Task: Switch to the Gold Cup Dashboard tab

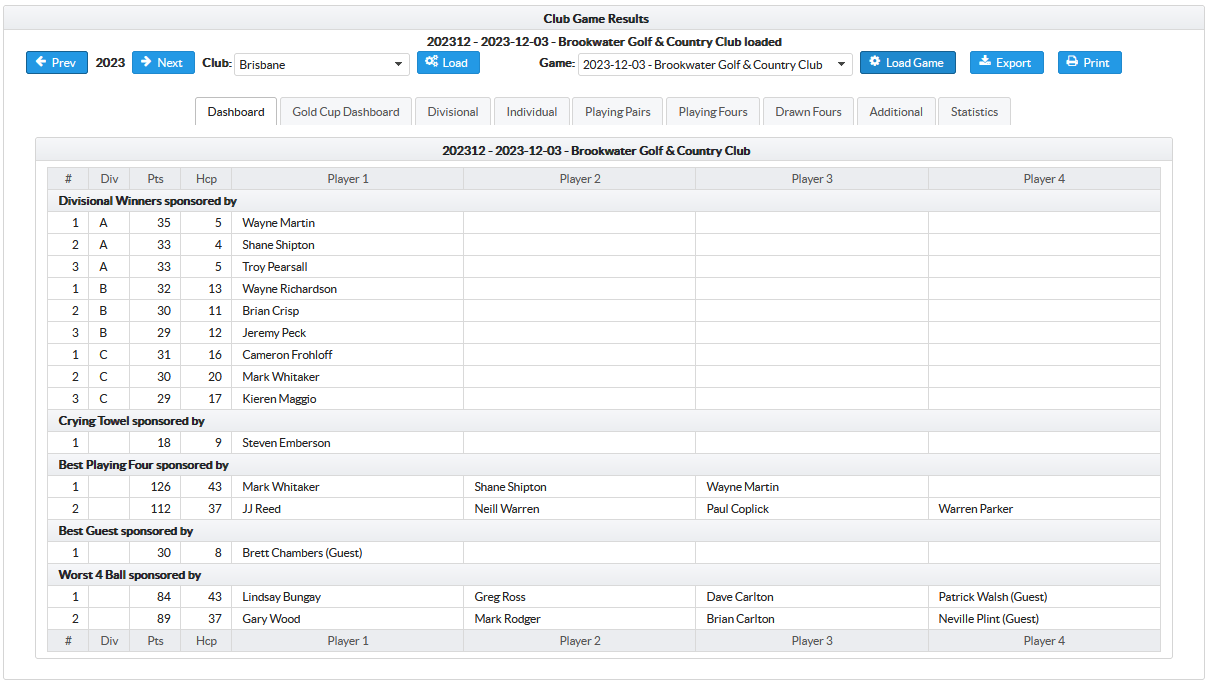Action: point(346,112)
